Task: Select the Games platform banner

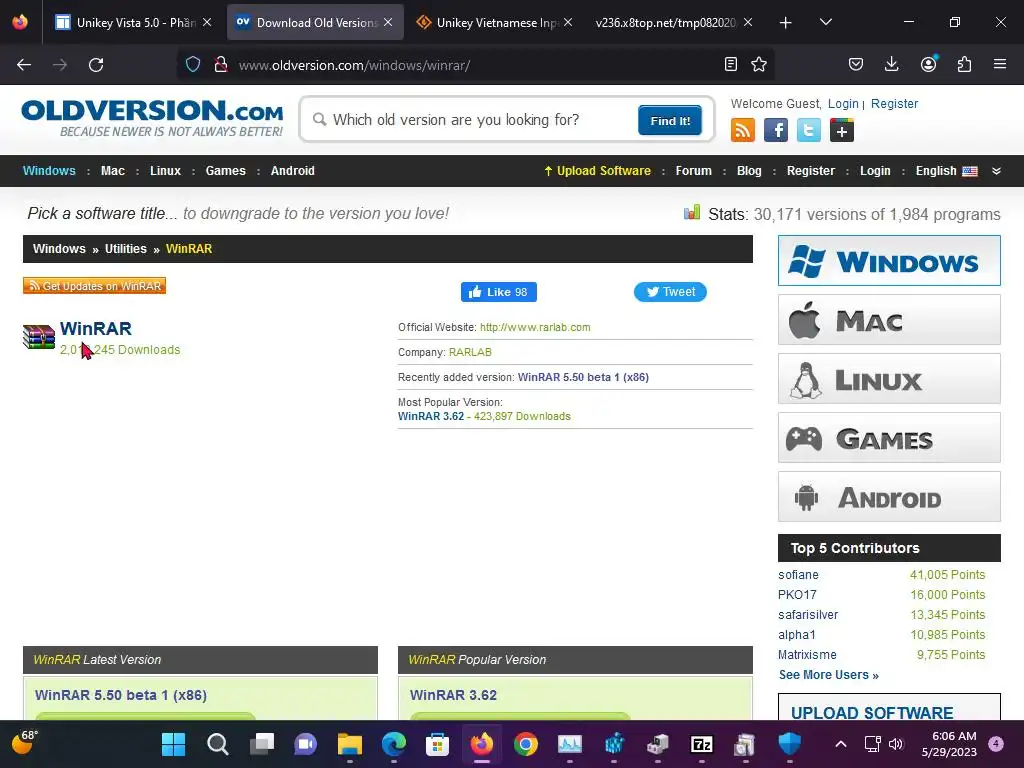Action: point(889,438)
